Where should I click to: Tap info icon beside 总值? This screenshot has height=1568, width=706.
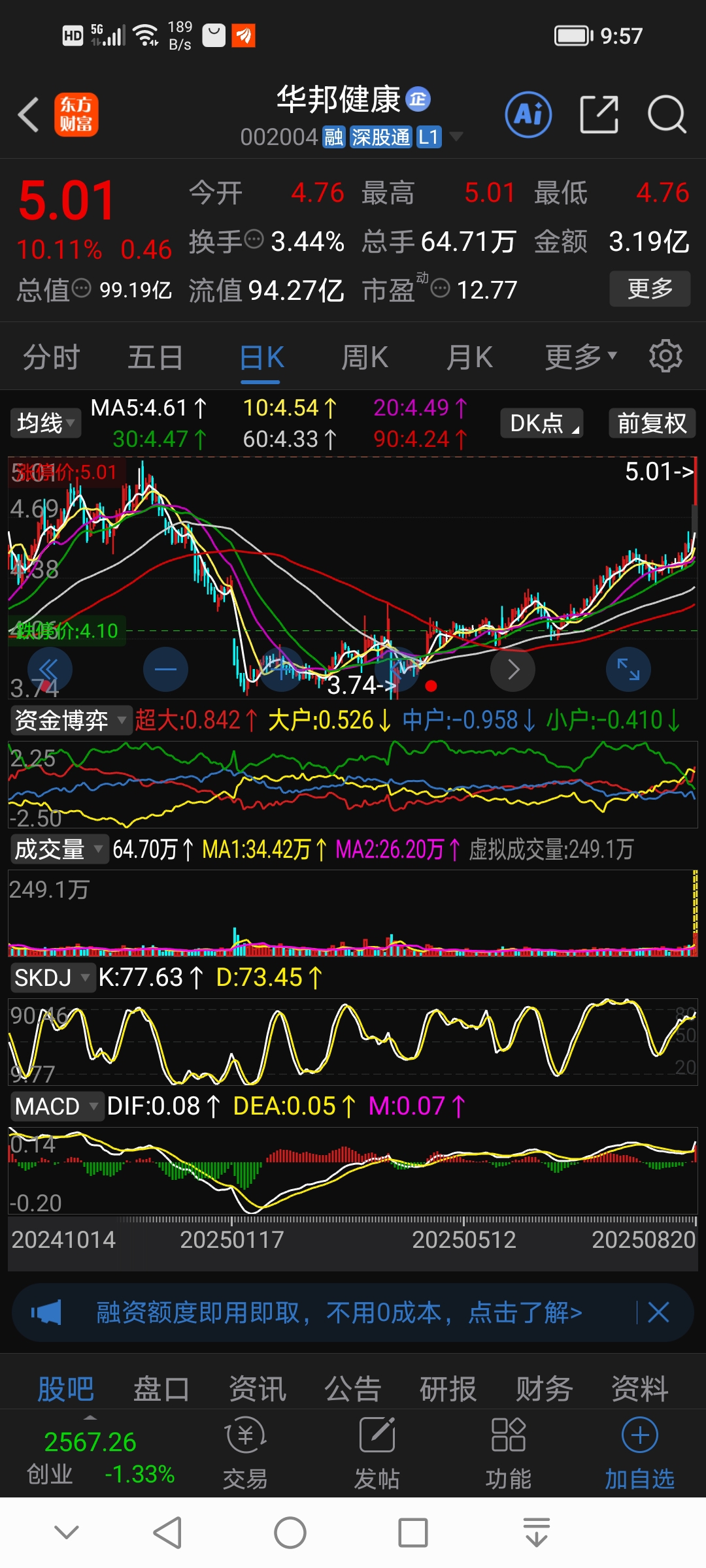[81, 288]
